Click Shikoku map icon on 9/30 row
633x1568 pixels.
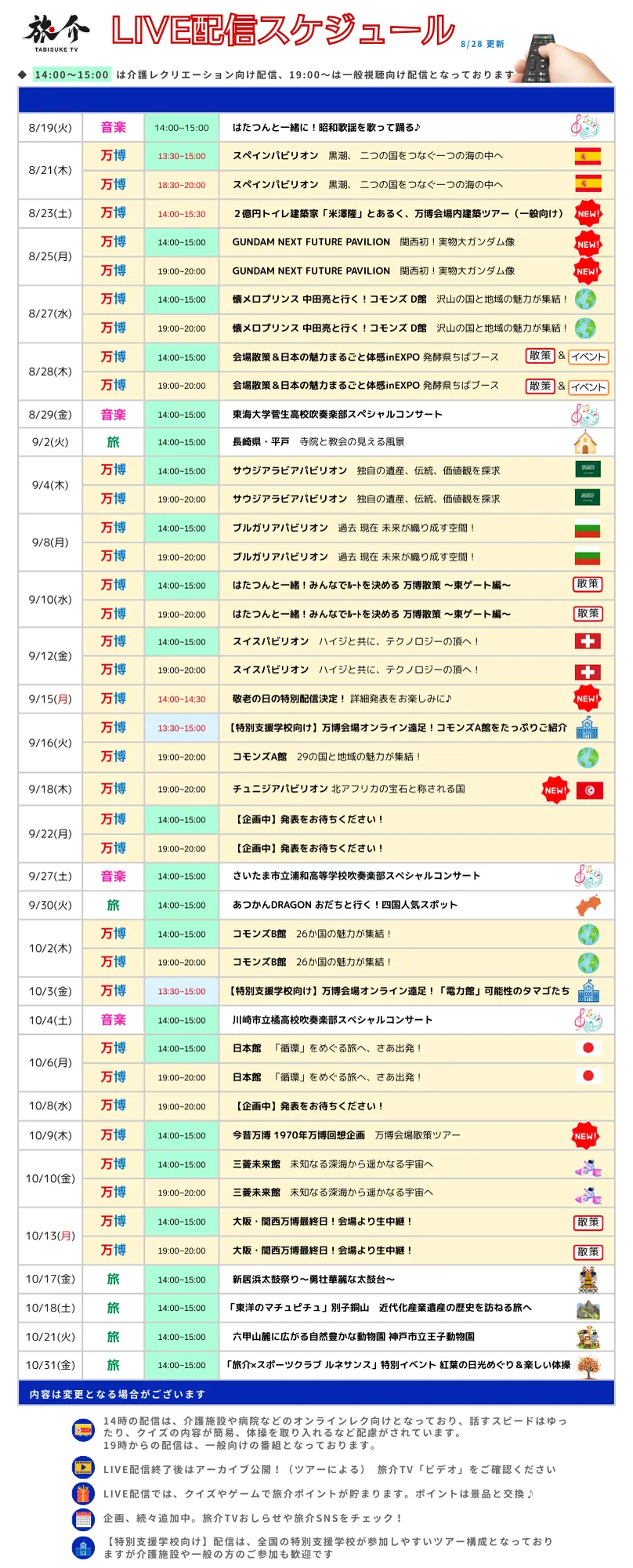click(588, 906)
